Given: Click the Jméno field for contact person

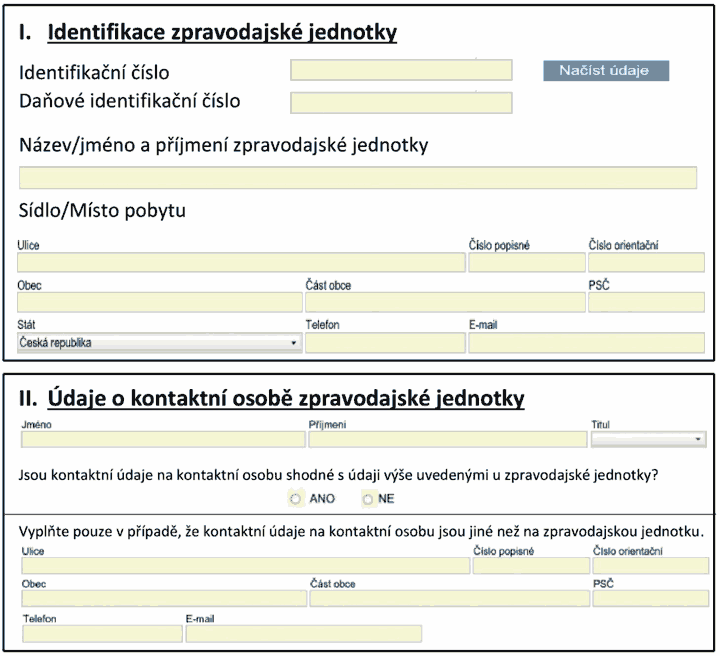Looking at the screenshot, I should tap(163, 439).
